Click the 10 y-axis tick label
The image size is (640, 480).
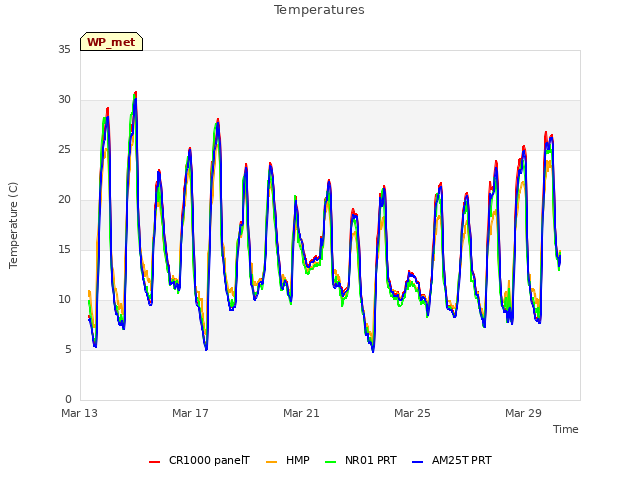(x=64, y=300)
